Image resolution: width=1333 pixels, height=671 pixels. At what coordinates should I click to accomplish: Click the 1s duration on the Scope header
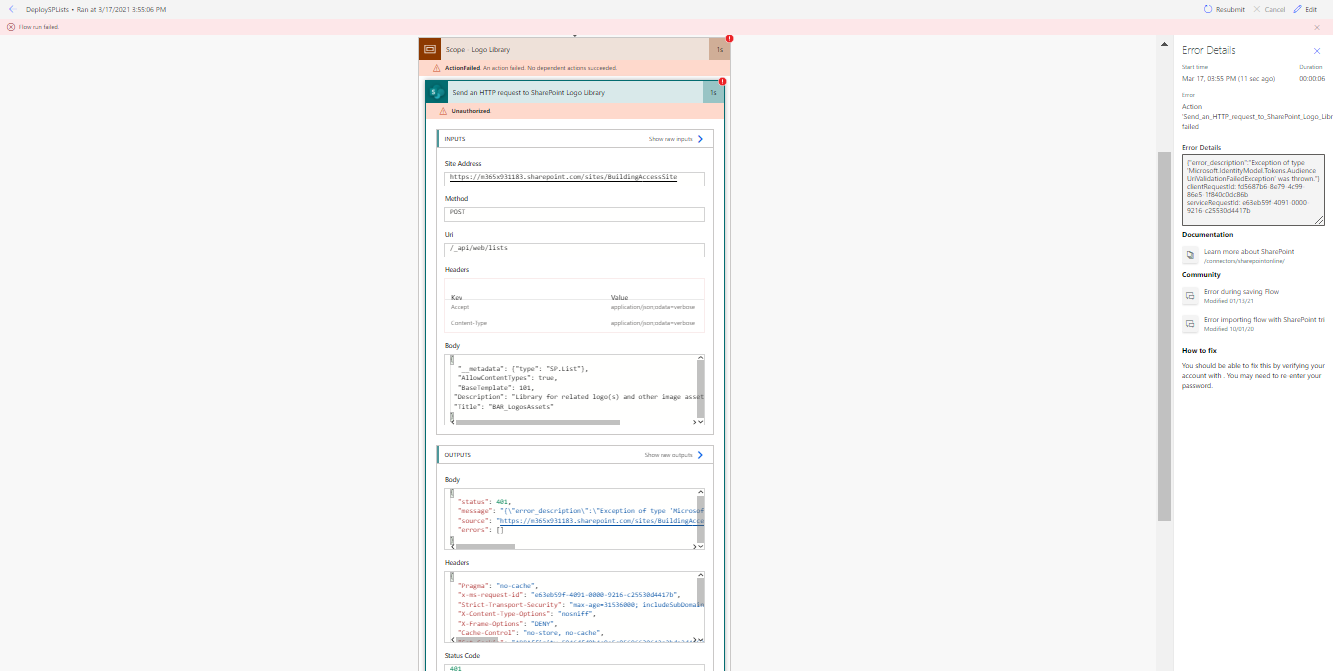point(720,49)
